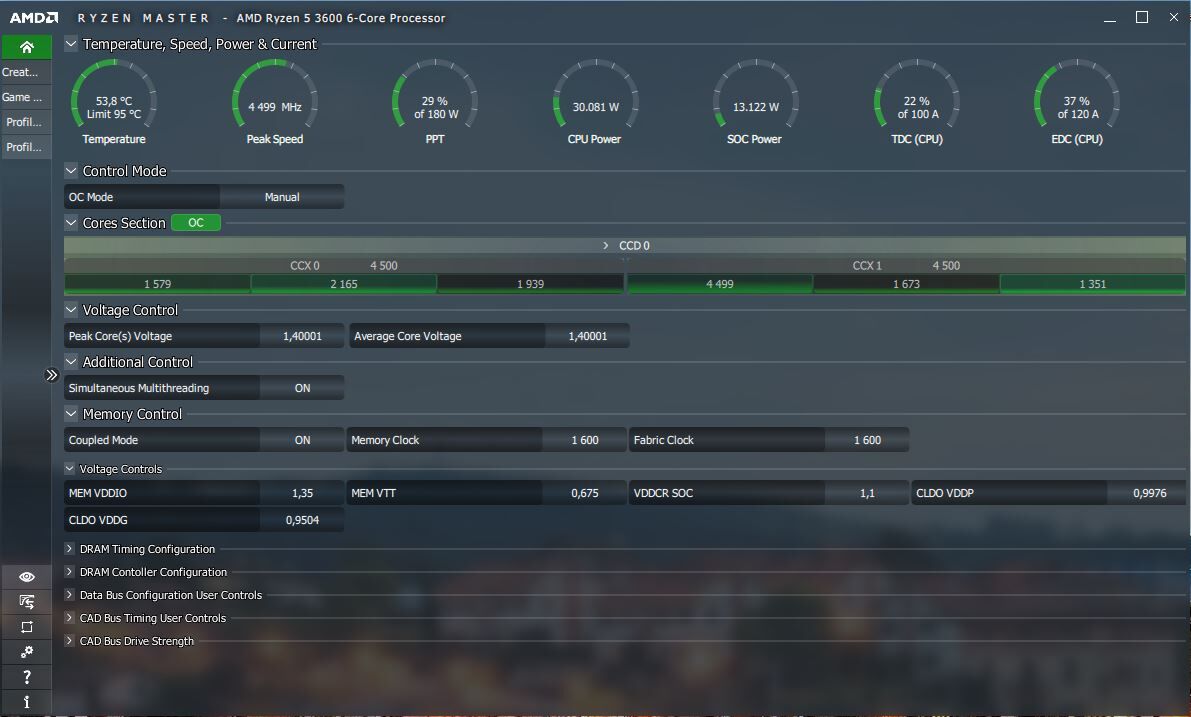
Task: Click the CCX 1 4 500 label
Action: click(x=906, y=266)
